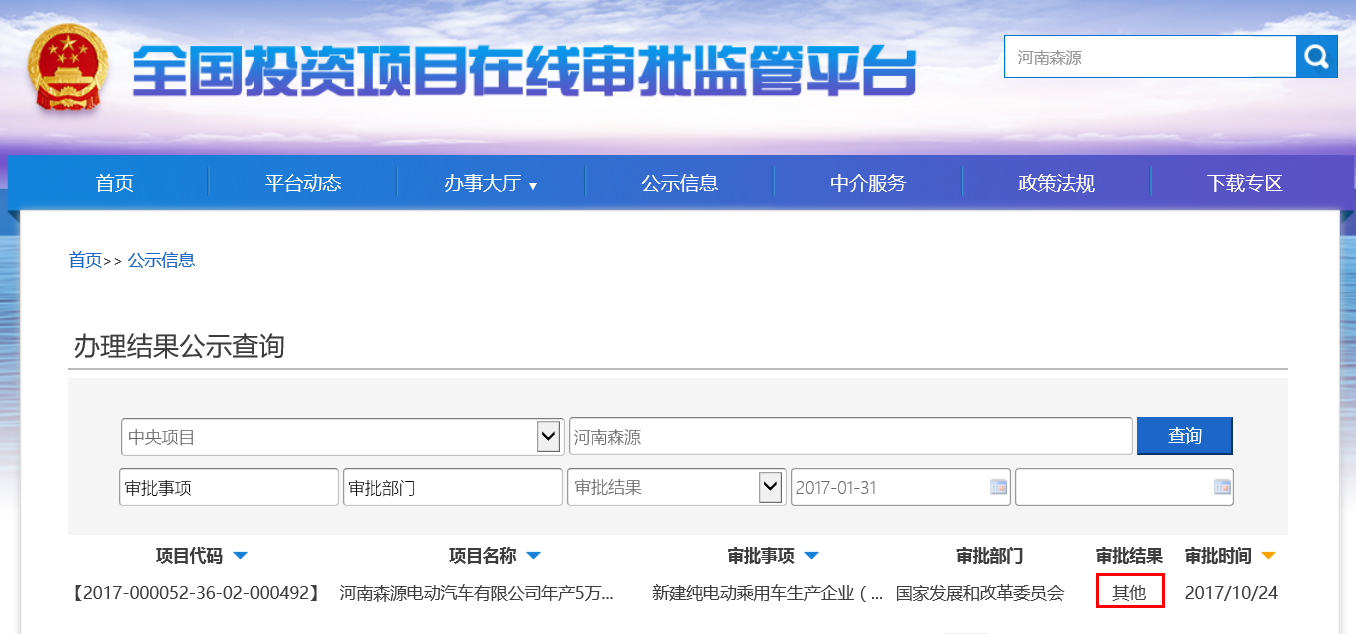Click the search magnifier icon
This screenshot has height=634, width=1356.
pyautogui.click(x=1317, y=56)
